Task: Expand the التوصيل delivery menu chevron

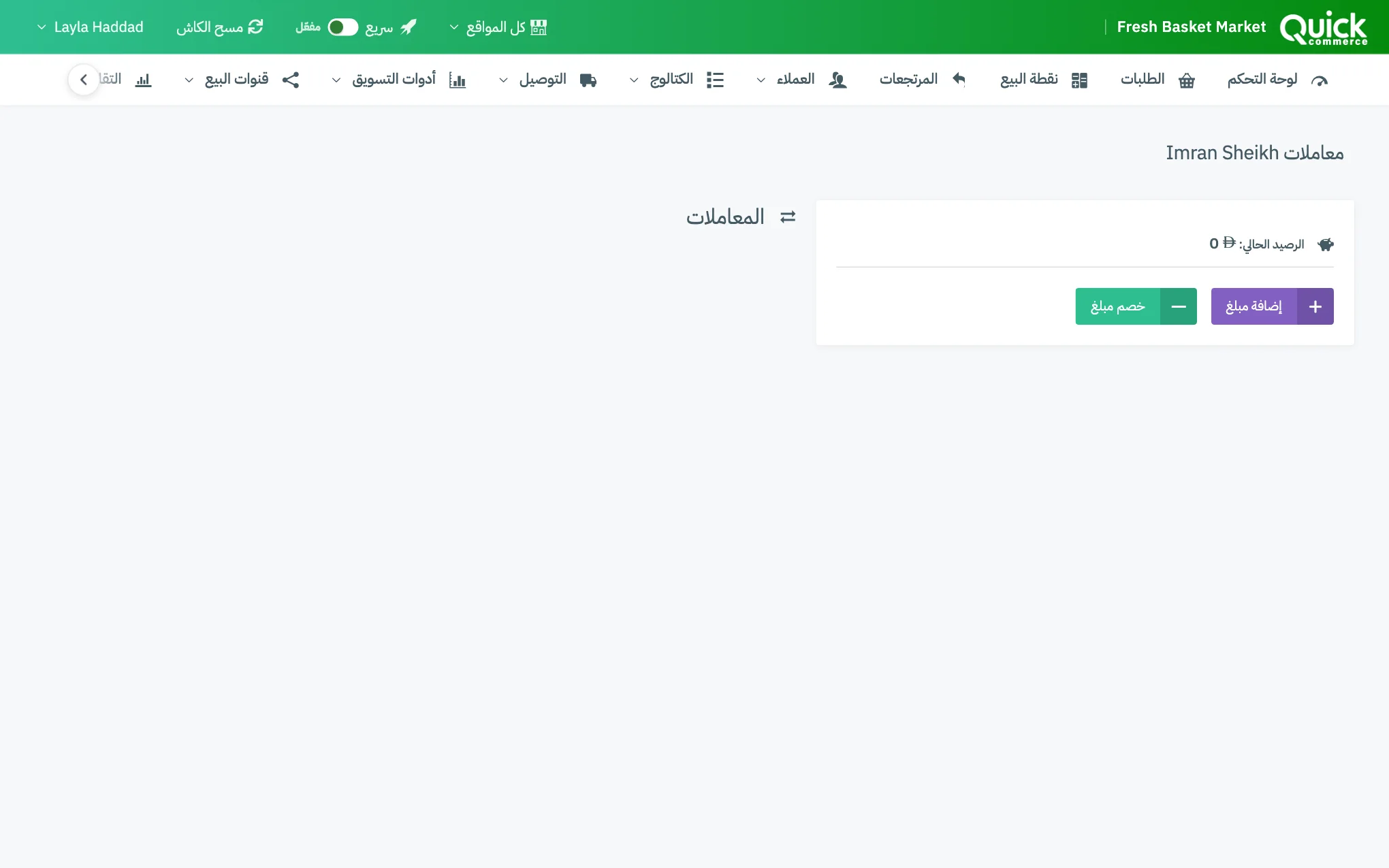Action: 503,80
